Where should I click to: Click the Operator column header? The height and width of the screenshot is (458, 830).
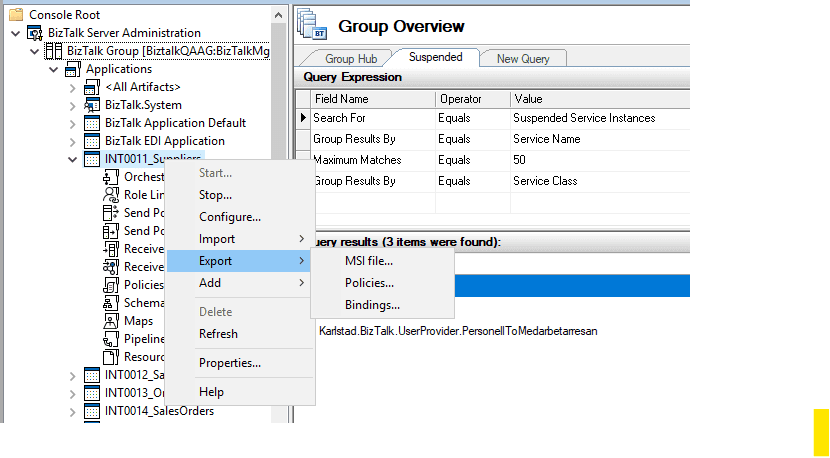(473, 99)
